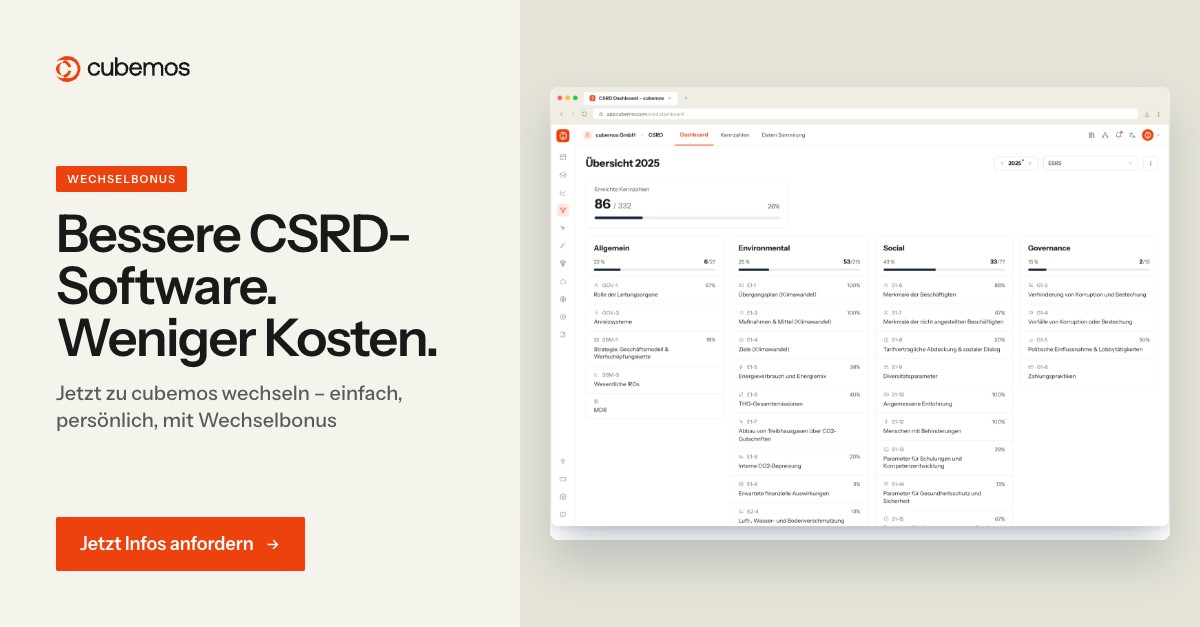Open a new browser tab with plus
Image resolution: width=1200 pixels, height=627 pixels.
coord(686,98)
